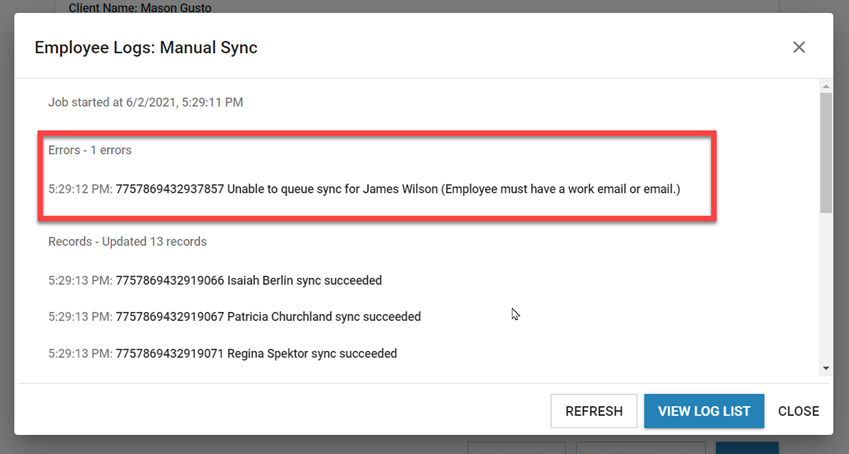
Task: Select the Regina Spektor sync succeeded entry
Action: (222, 353)
